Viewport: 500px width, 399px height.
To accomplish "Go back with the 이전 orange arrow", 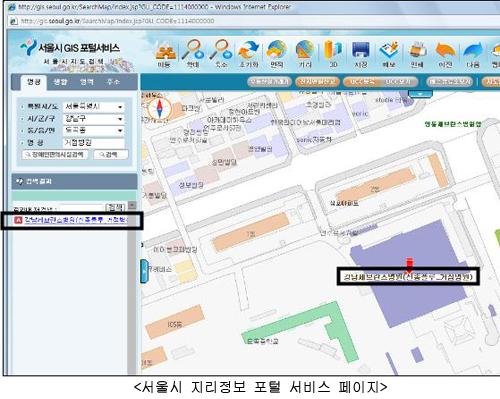I will coord(445,53).
